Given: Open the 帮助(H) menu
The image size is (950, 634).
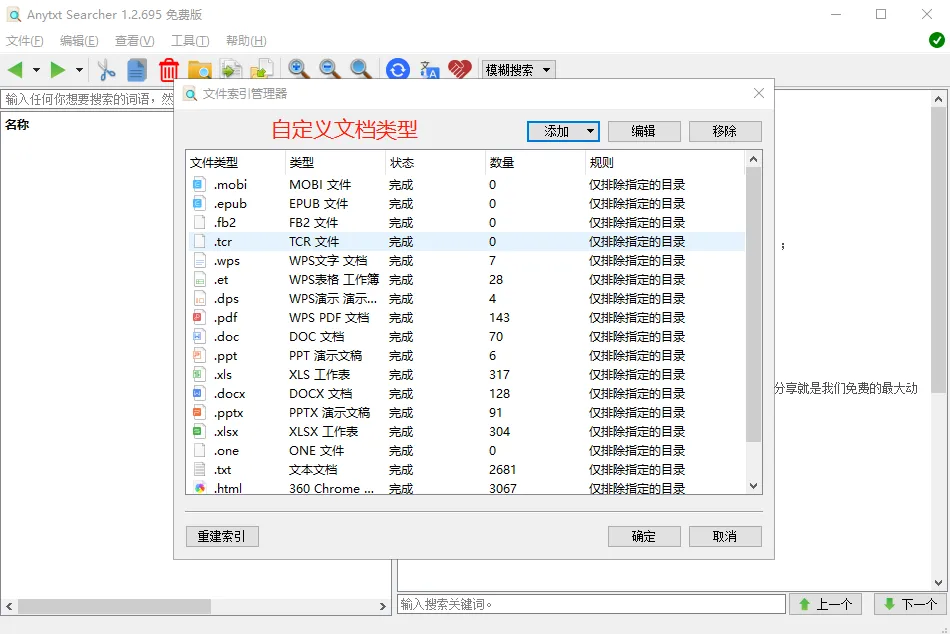Looking at the screenshot, I should (x=246, y=41).
